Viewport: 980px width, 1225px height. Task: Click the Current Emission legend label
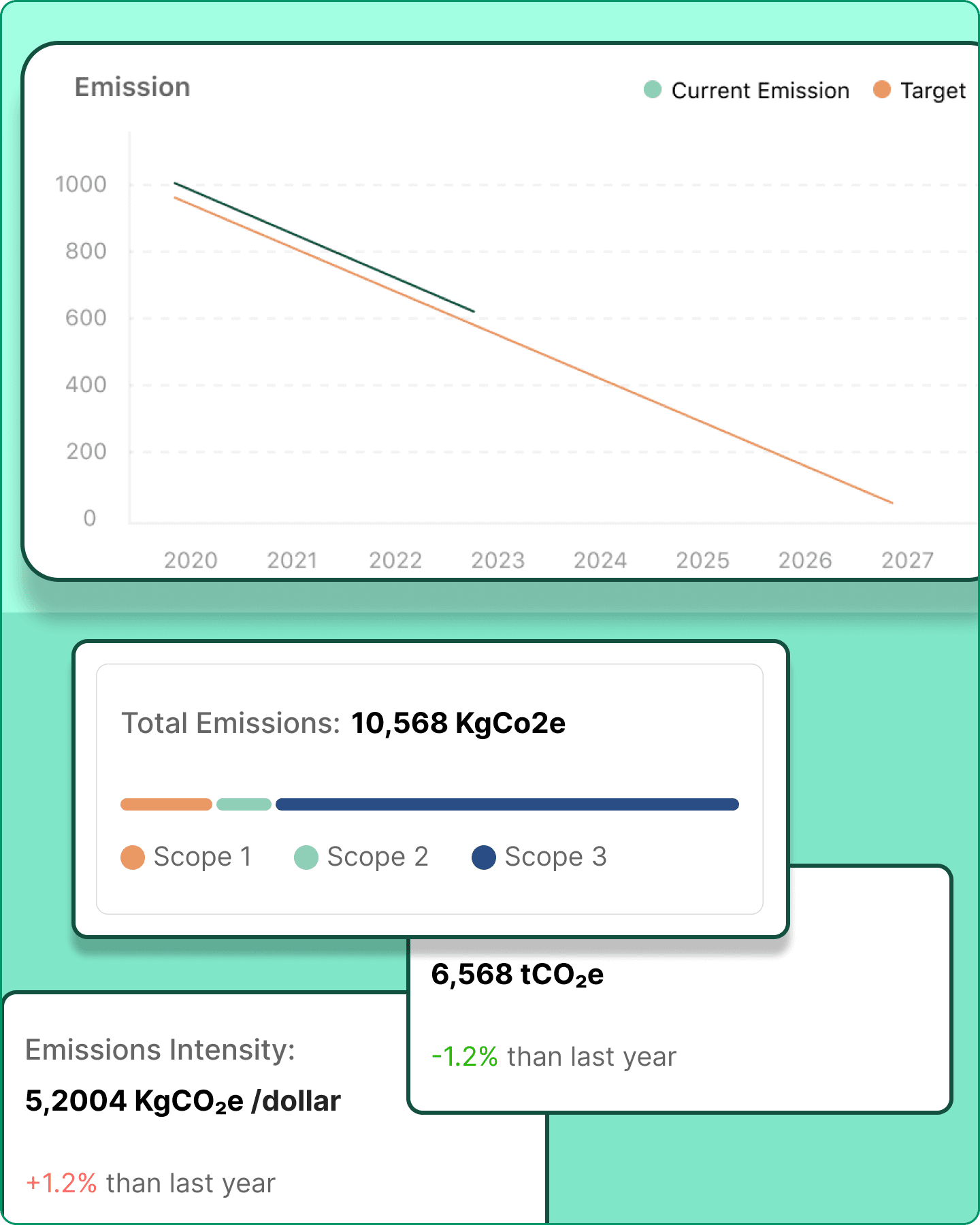coord(760,91)
